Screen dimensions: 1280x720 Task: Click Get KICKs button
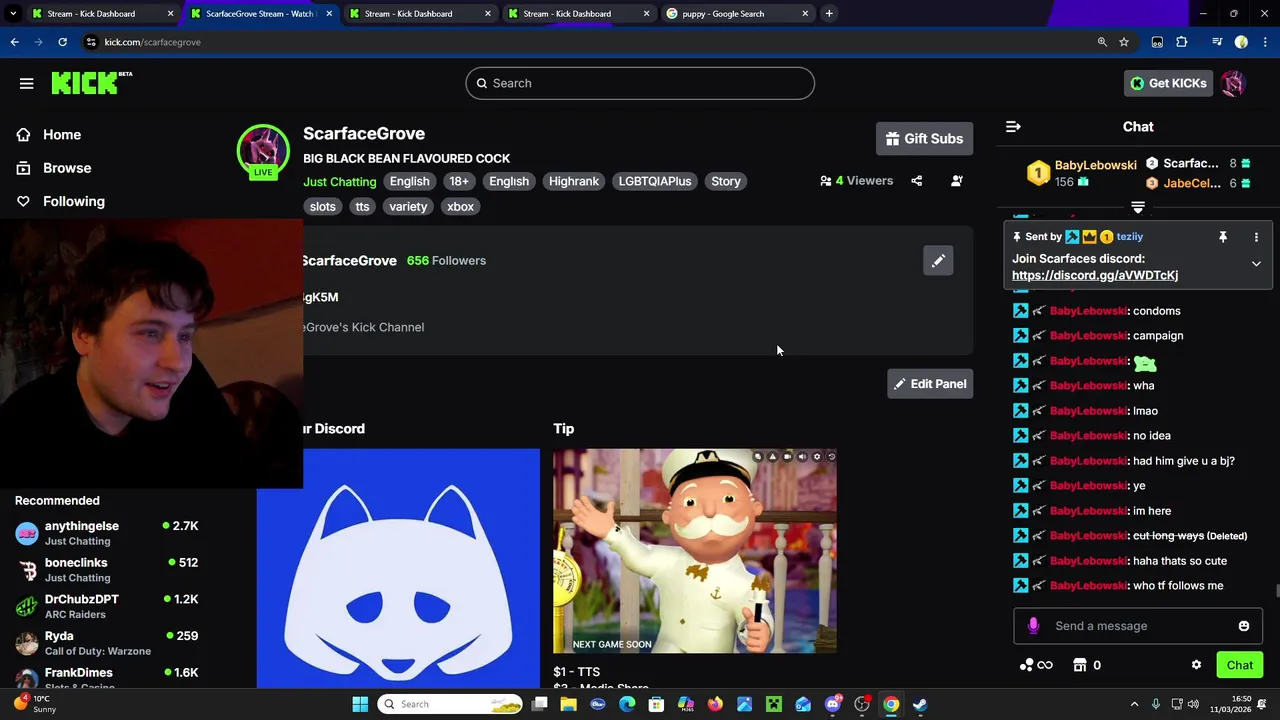1168,83
